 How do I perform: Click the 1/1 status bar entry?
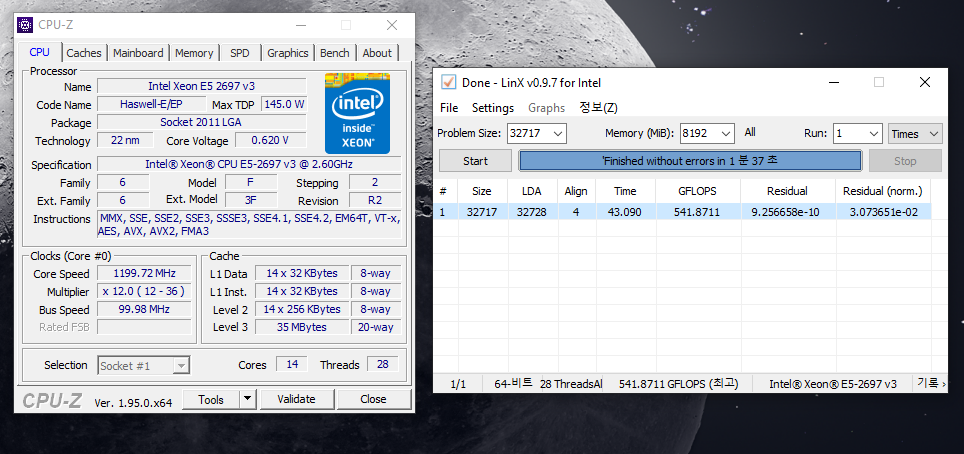(458, 384)
